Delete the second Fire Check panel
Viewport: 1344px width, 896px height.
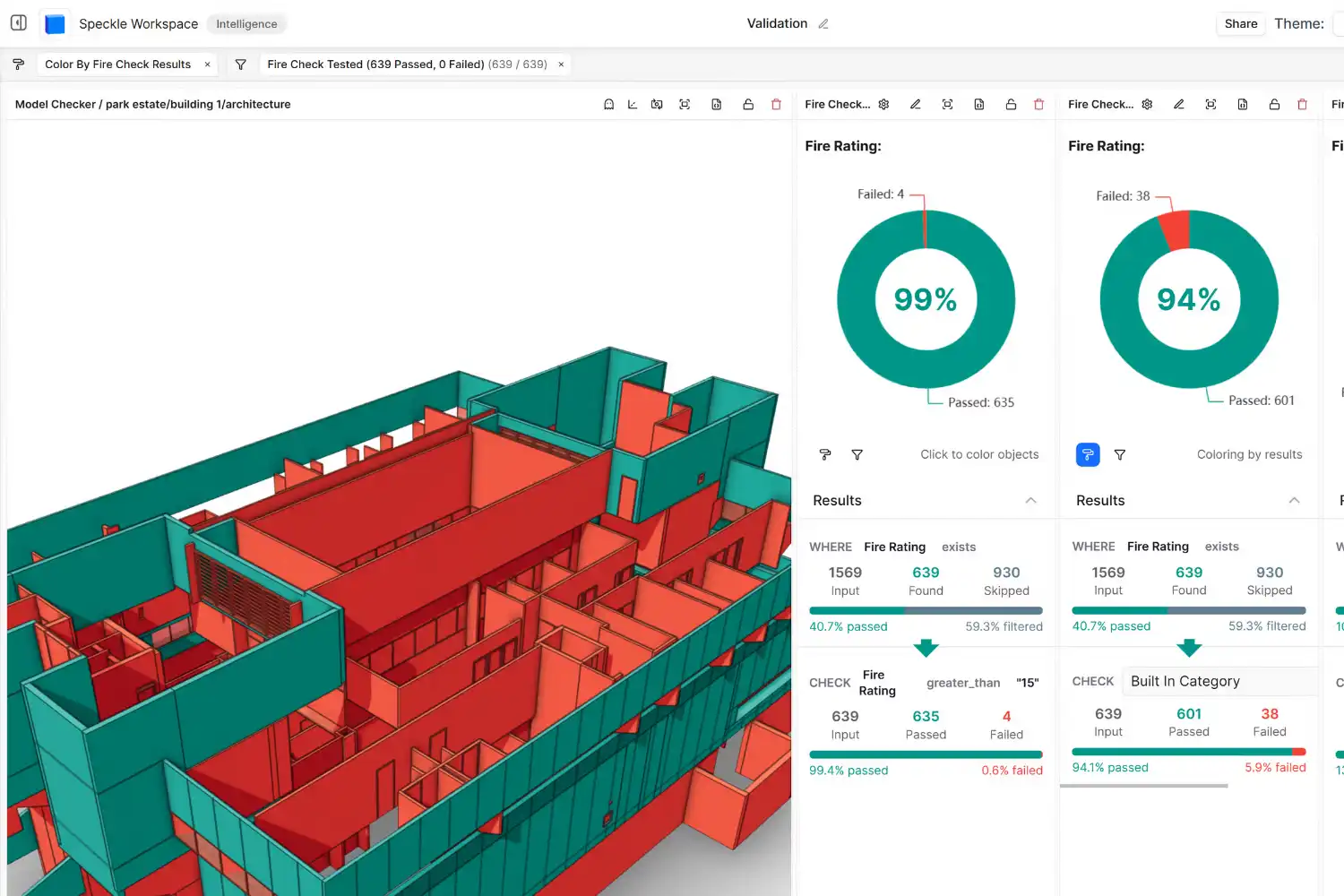tap(1302, 105)
